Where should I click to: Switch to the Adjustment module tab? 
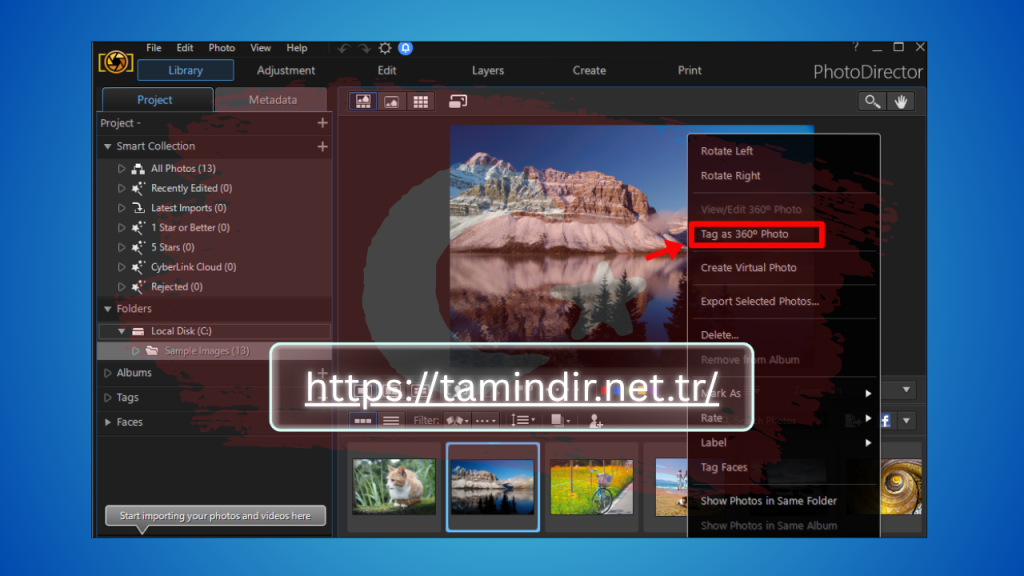[x=285, y=71]
